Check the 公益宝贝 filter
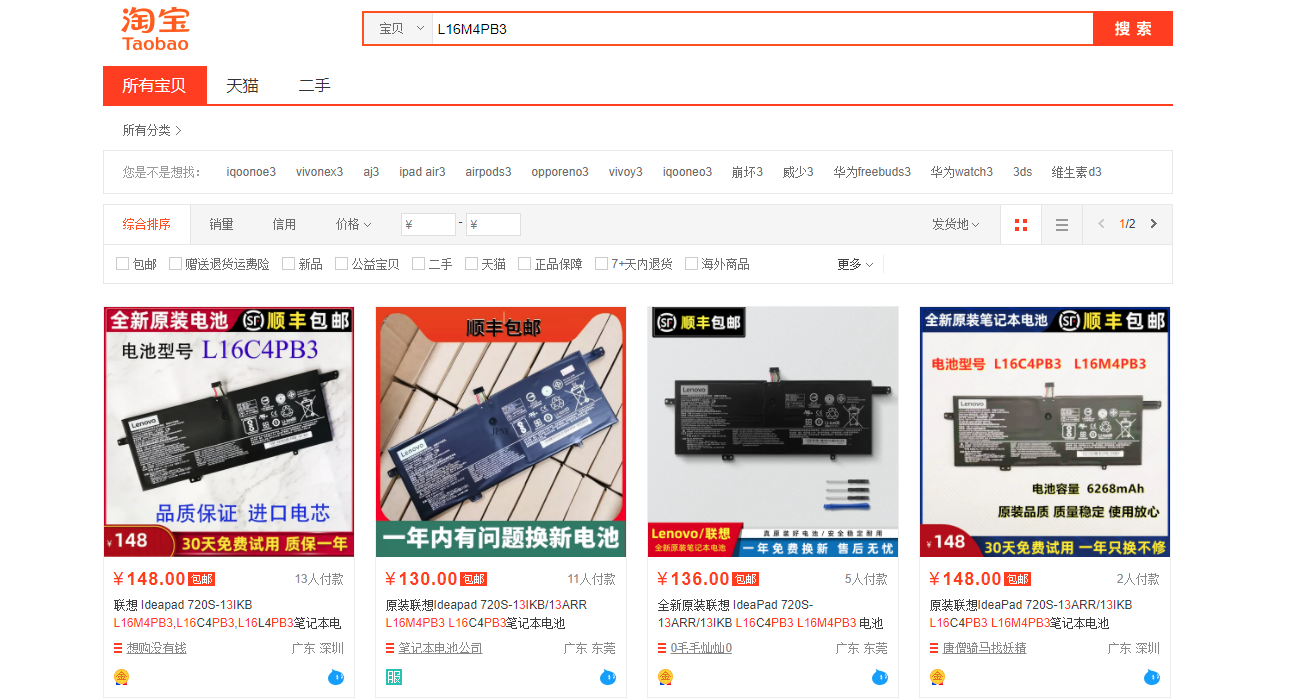 tap(342, 264)
